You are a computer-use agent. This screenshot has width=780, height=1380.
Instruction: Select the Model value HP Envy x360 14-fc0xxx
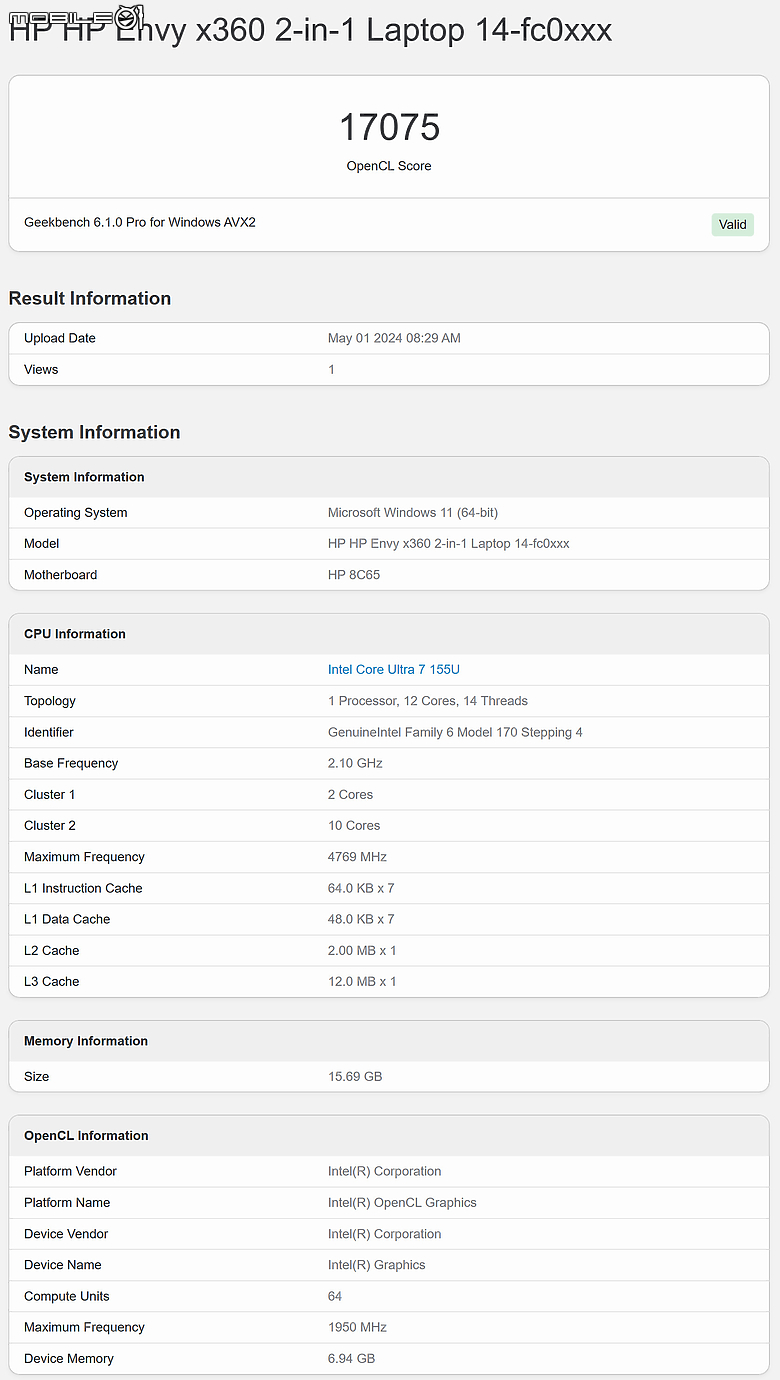[x=449, y=544]
